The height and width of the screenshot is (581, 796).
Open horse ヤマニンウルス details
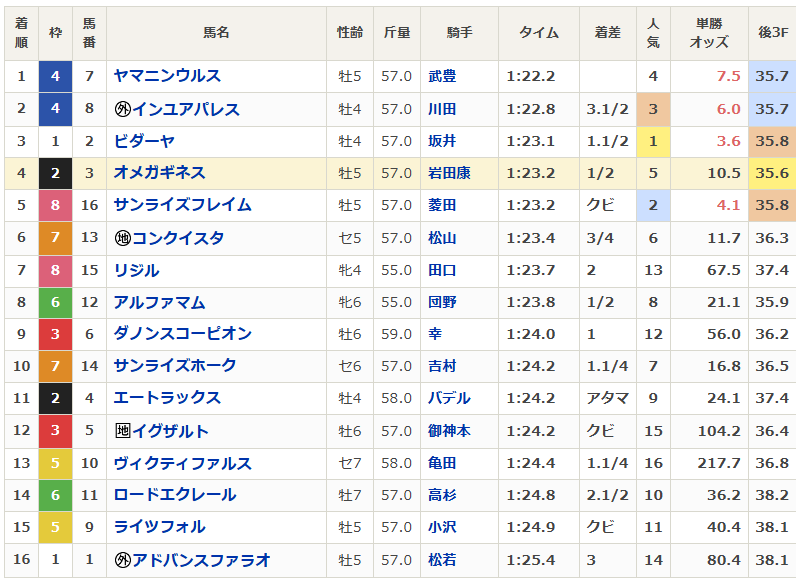167,76
